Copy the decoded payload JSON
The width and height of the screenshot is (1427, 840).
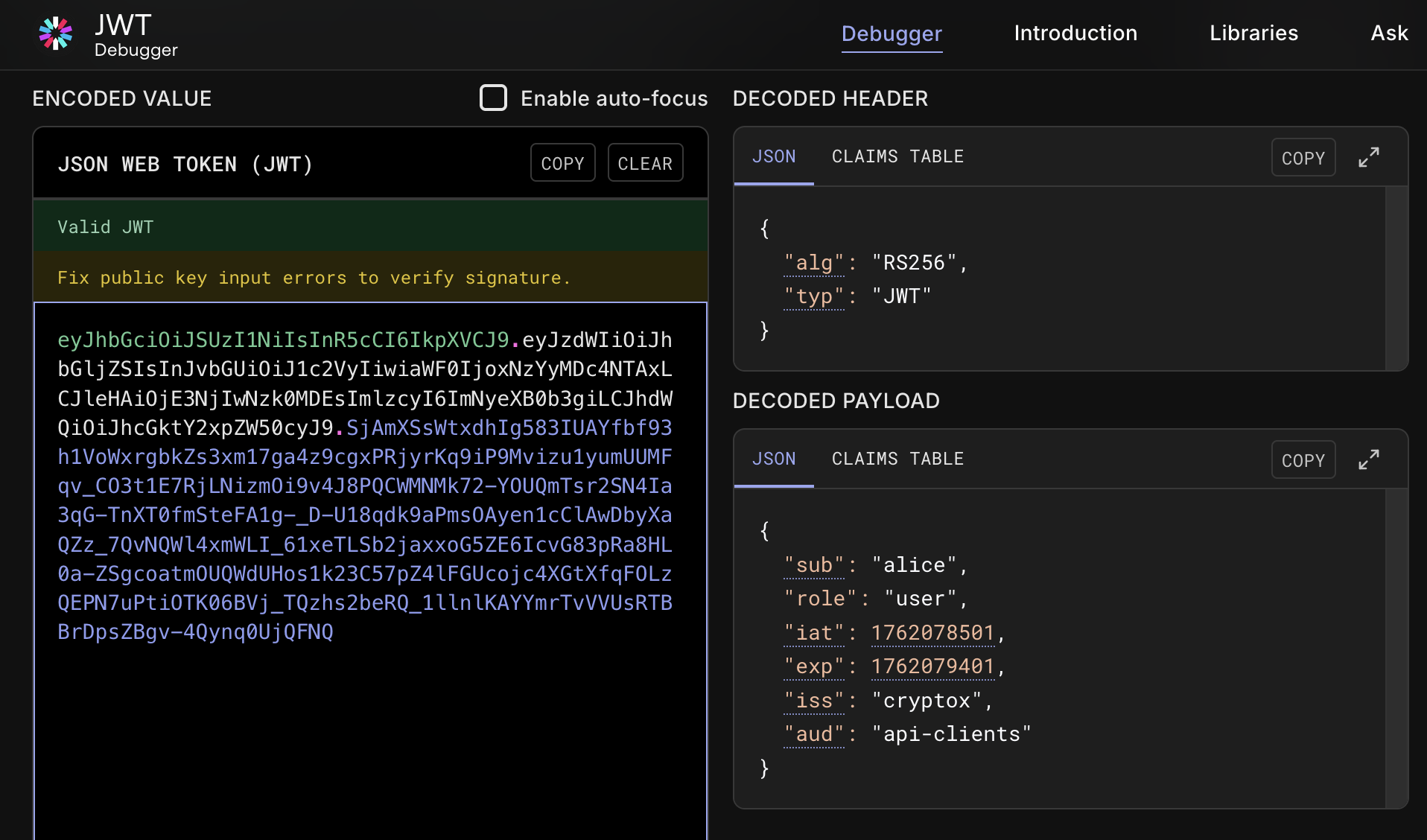1303,459
